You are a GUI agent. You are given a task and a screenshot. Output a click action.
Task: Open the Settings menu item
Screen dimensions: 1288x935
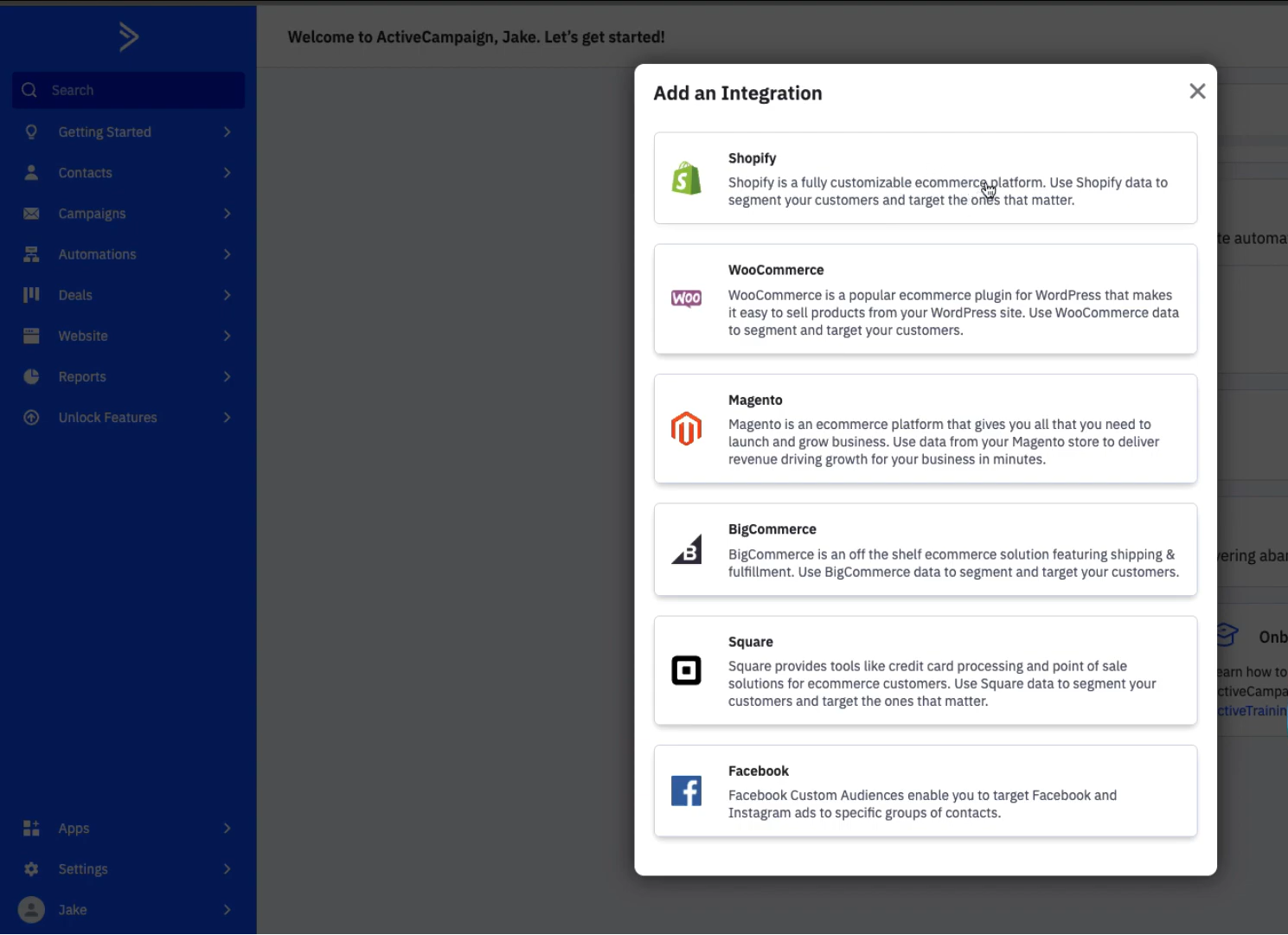[x=128, y=868]
